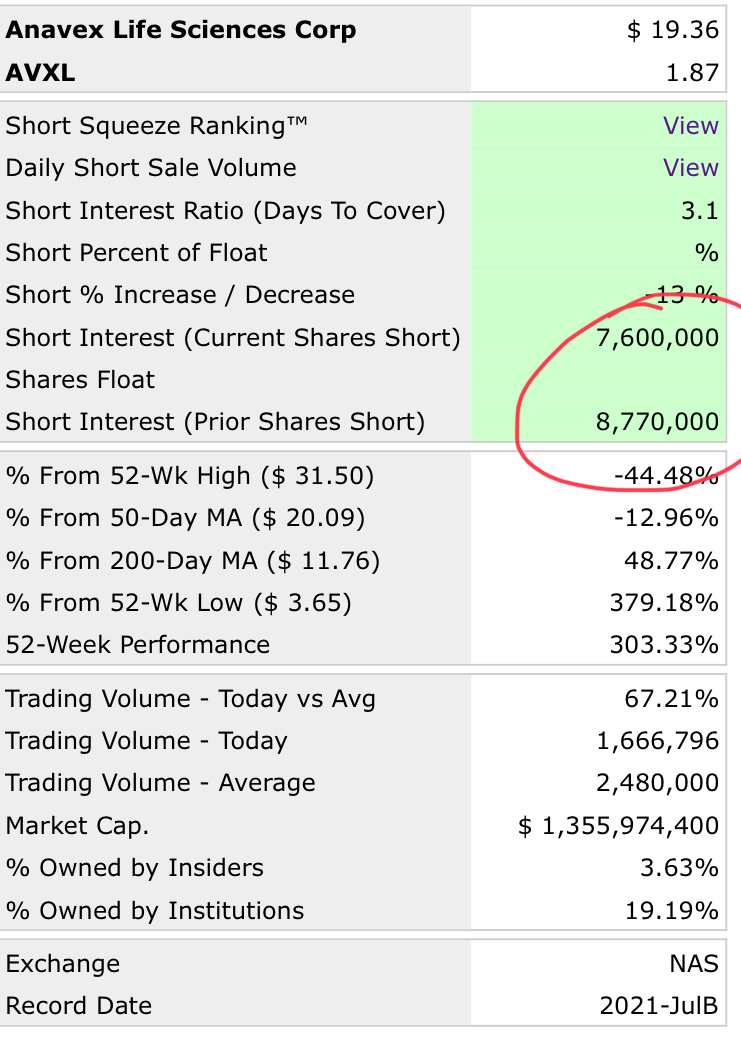This screenshot has height=1043, width=741.
Task: Click the Short Percent of Float row label
Action: point(136,253)
